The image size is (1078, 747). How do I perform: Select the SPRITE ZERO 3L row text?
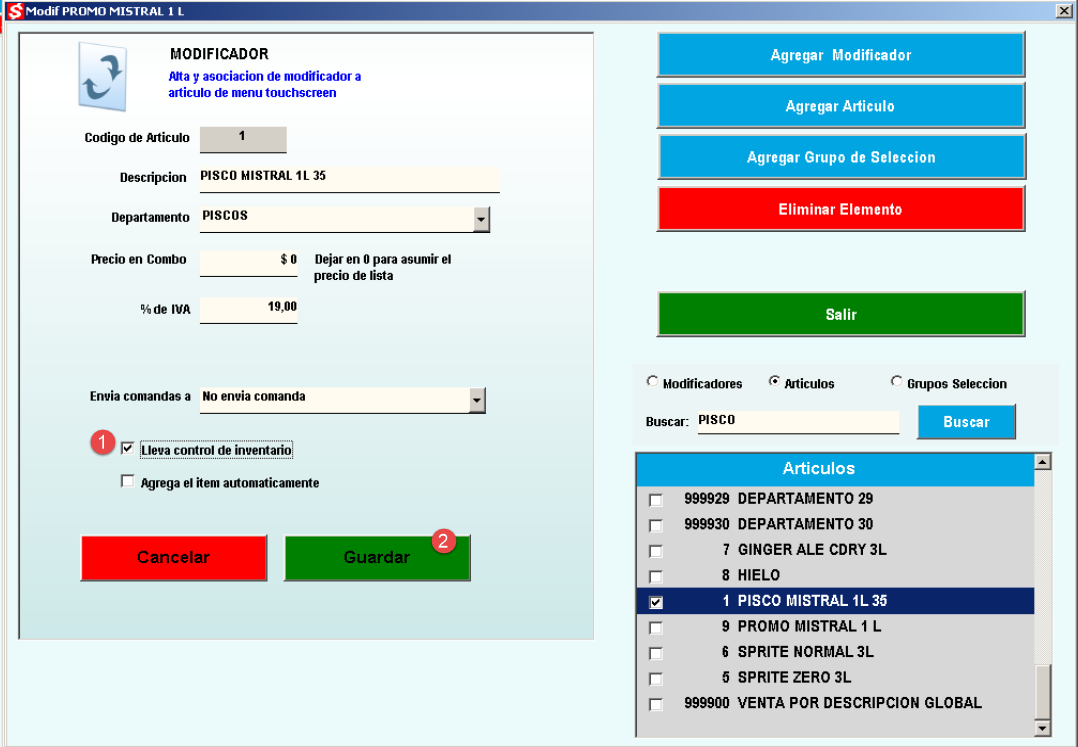point(794,677)
